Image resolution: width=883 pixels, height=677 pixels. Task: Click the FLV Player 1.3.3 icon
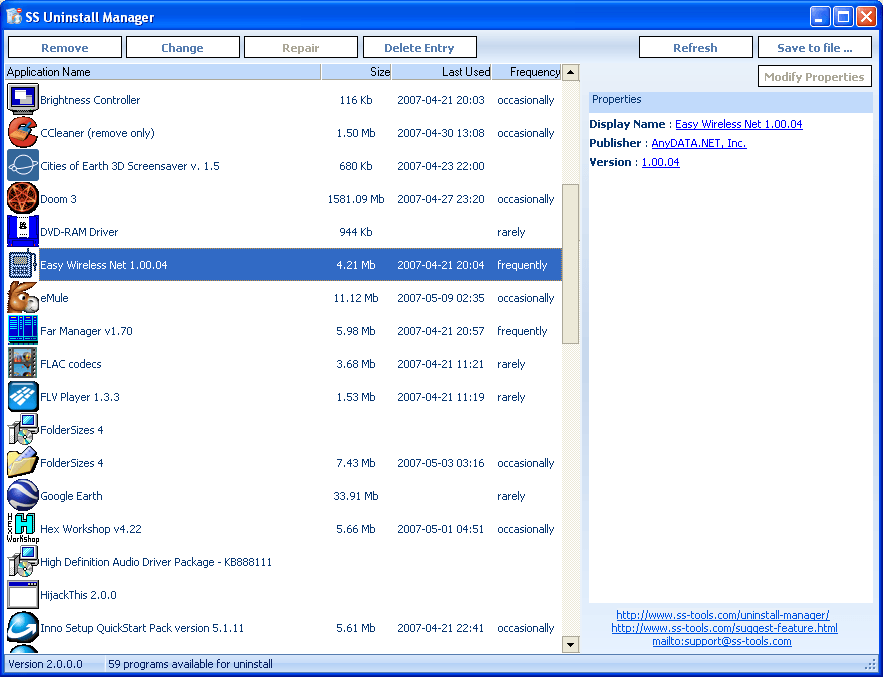22,395
